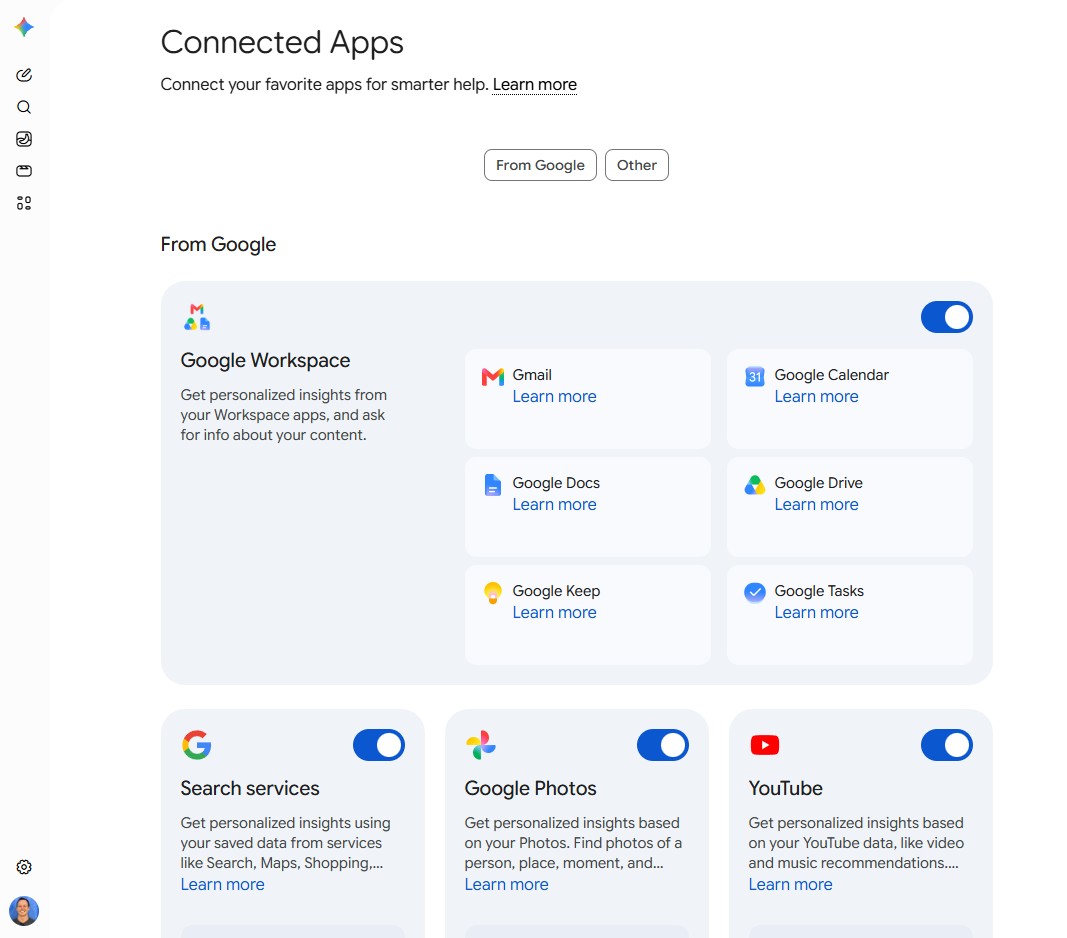Screen dimensions: 1067x938
Task: Click the Gmail envelope icon
Action: click(x=493, y=376)
